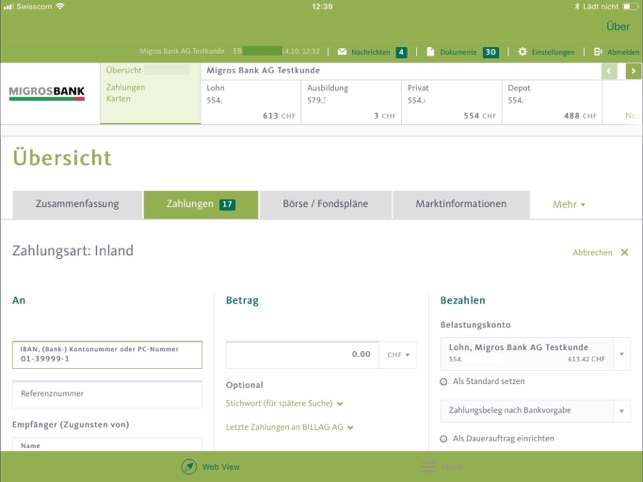Click the Abmelden link
Viewport: 643px width, 482px height.
(x=623, y=52)
